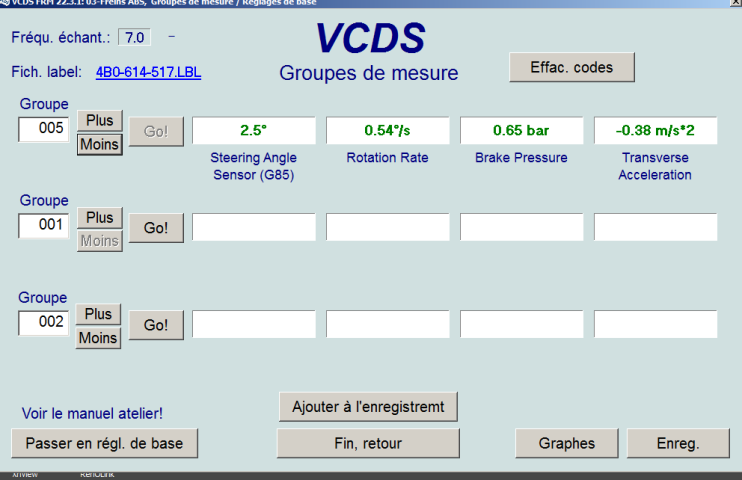The height and width of the screenshot is (480, 742).
Task: Open the 4B0-614-517.LBL label file link
Action: pyautogui.click(x=148, y=72)
